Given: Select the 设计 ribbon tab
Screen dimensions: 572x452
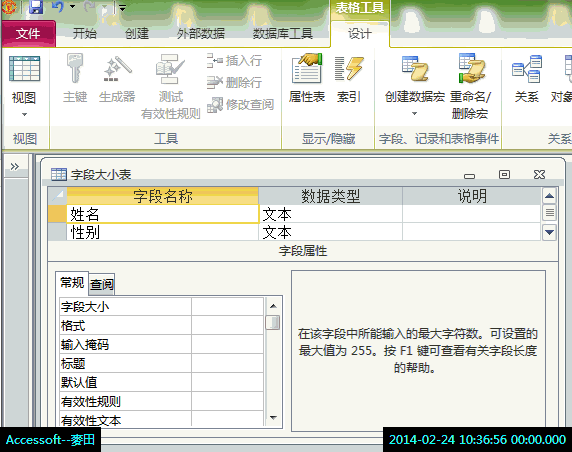Looking at the screenshot, I should [360, 34].
